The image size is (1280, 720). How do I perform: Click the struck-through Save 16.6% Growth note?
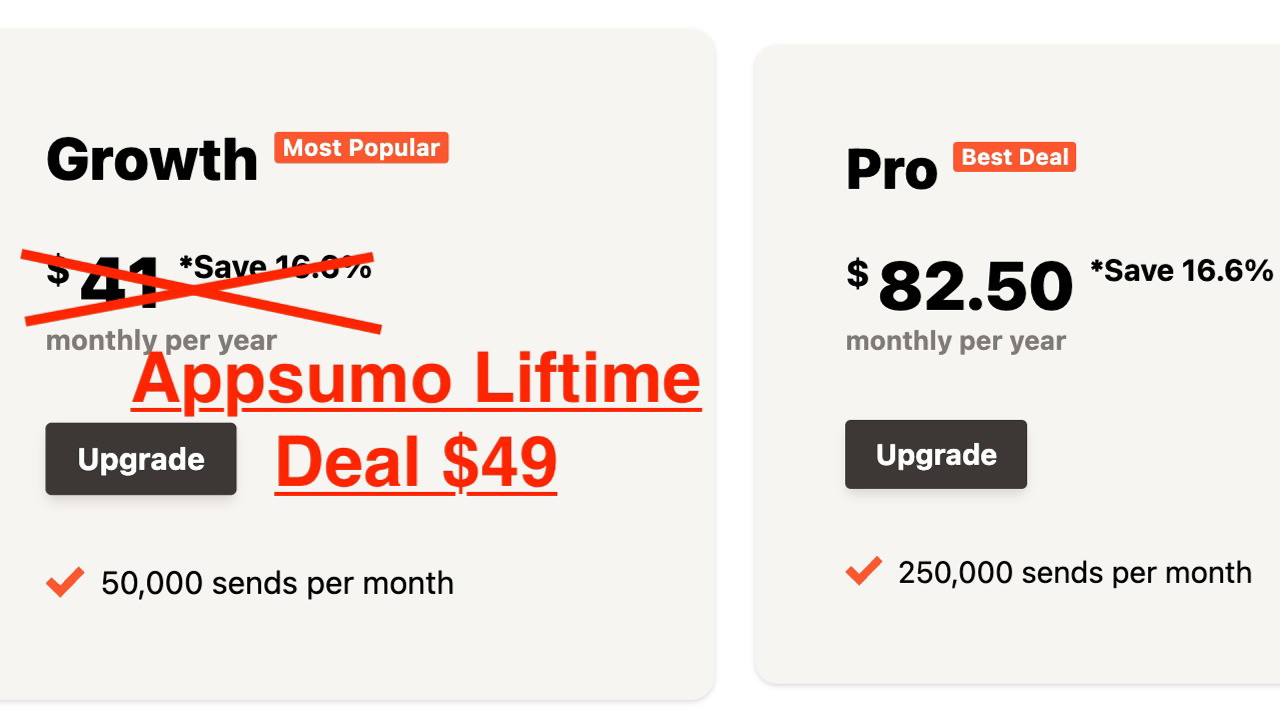[x=275, y=267]
